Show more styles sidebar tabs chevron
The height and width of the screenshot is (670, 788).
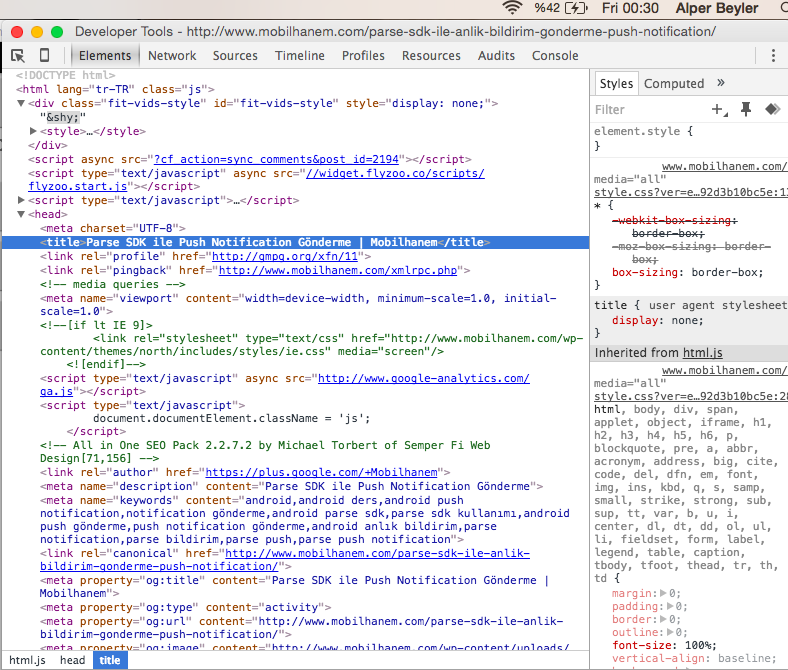[x=721, y=83]
